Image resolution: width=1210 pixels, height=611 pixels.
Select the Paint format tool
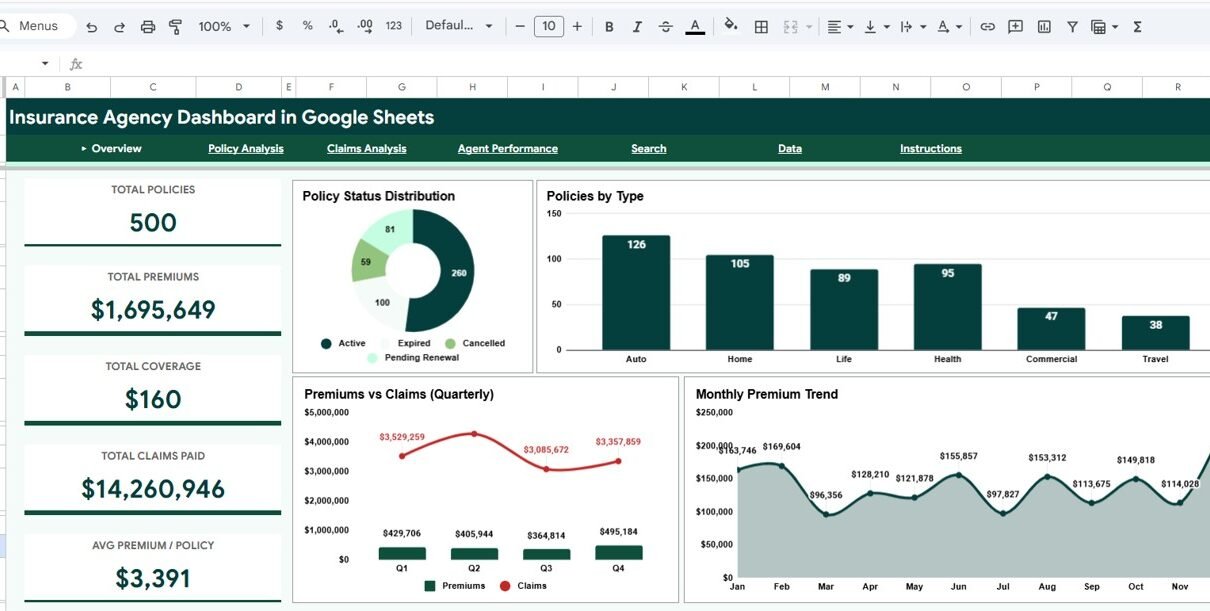176,27
